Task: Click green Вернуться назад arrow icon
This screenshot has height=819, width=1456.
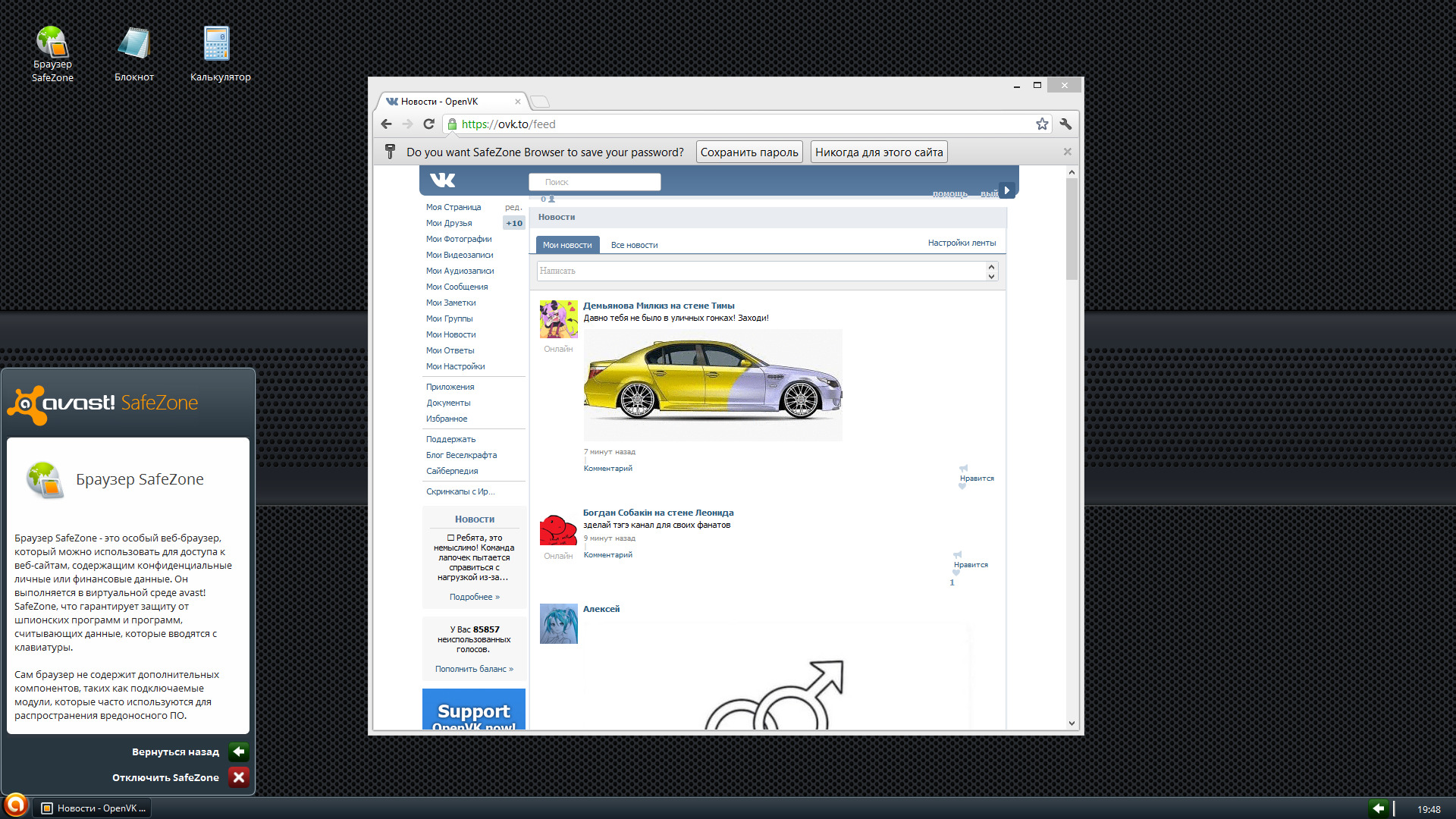Action: point(239,752)
